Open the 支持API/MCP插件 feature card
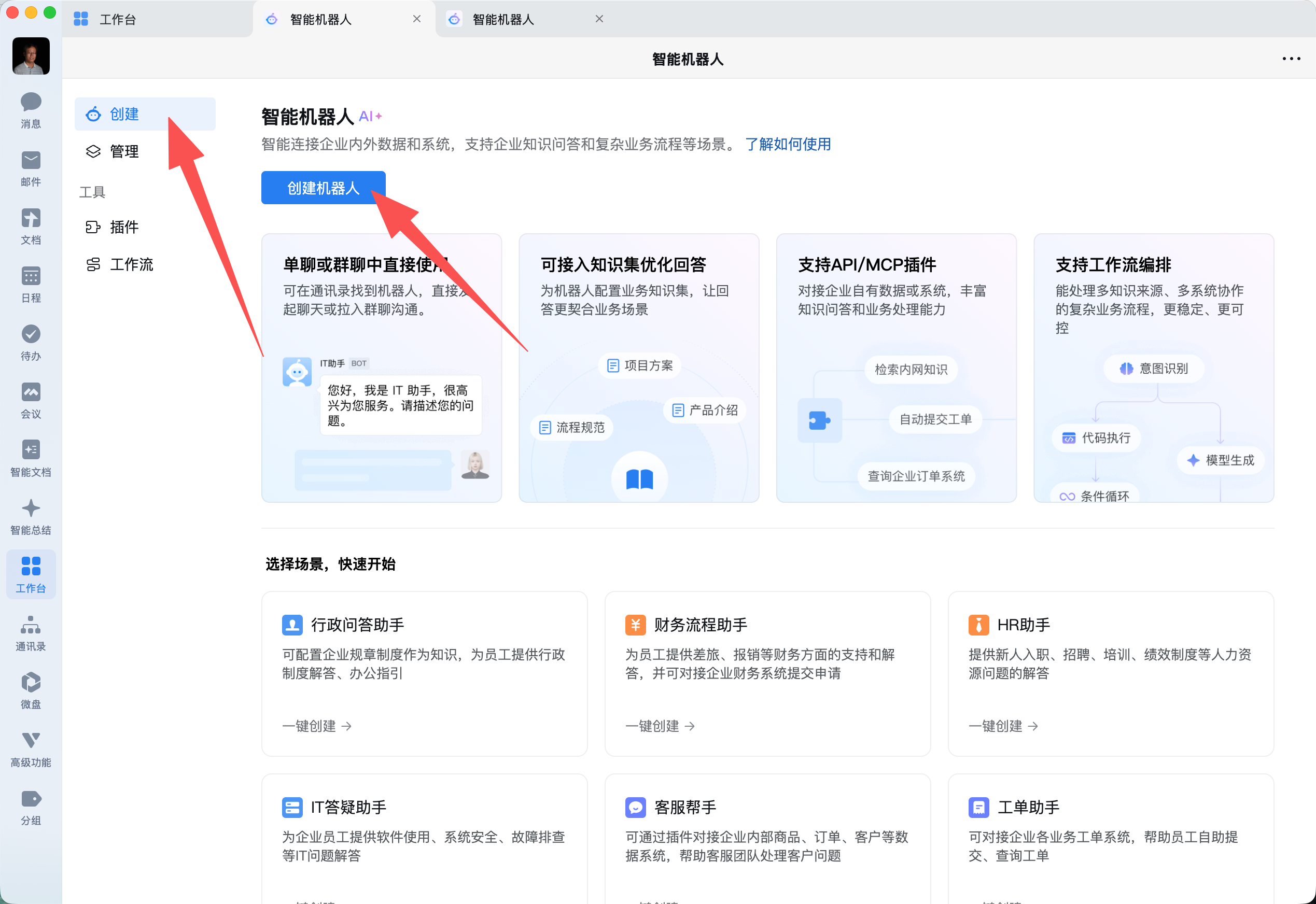This screenshot has width=1316, height=904. (896, 368)
